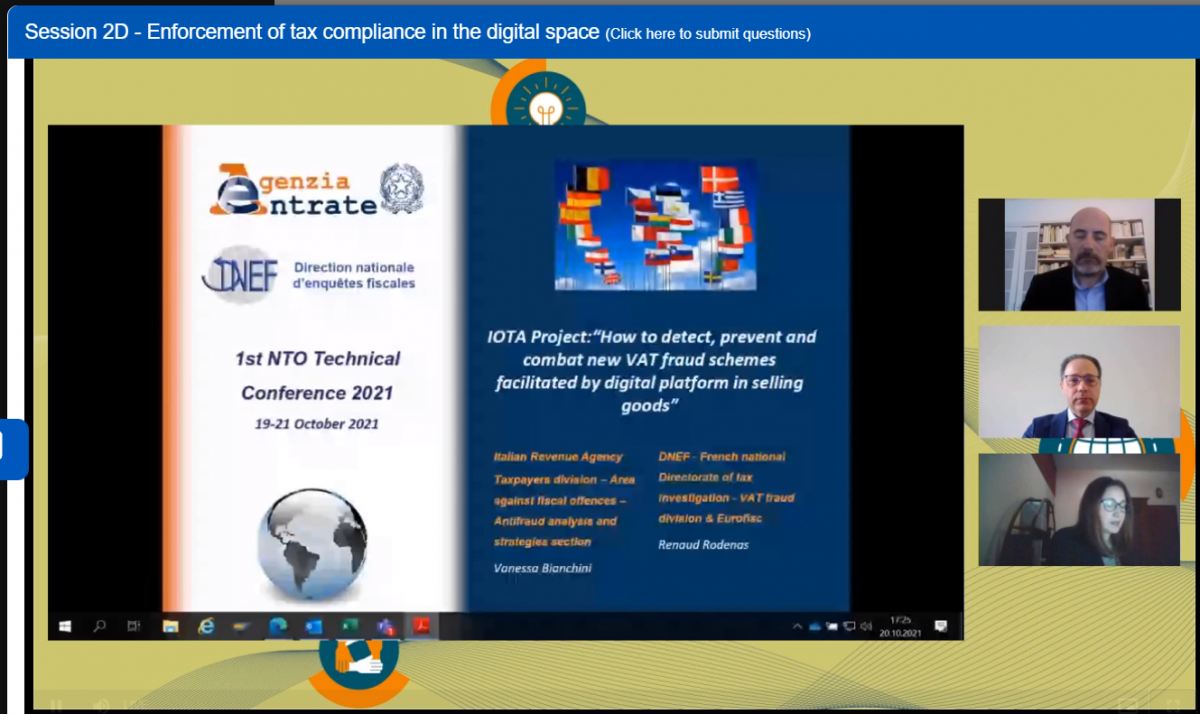Select the Adobe Acrobat taskbar icon
This screenshot has width=1200, height=714.
point(421,626)
